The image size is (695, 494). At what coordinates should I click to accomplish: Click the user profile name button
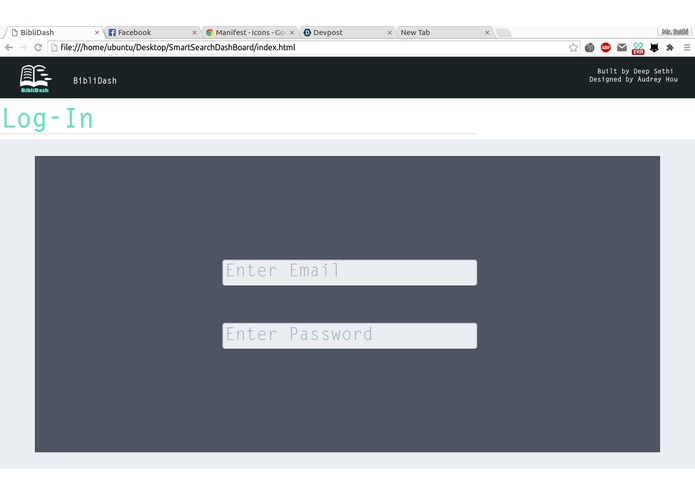coord(674,31)
